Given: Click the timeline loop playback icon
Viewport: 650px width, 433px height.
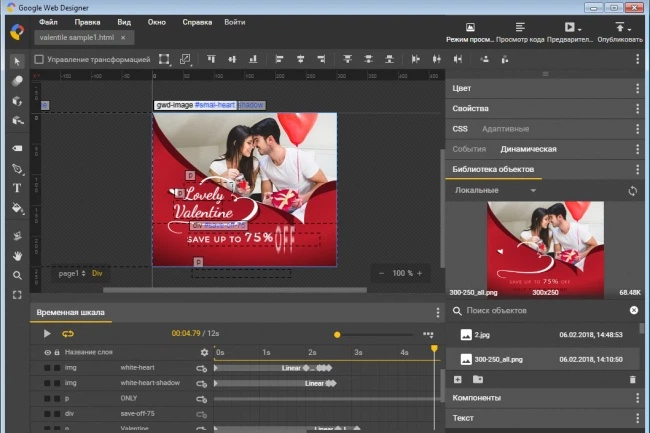Looking at the screenshot, I should (x=68, y=334).
